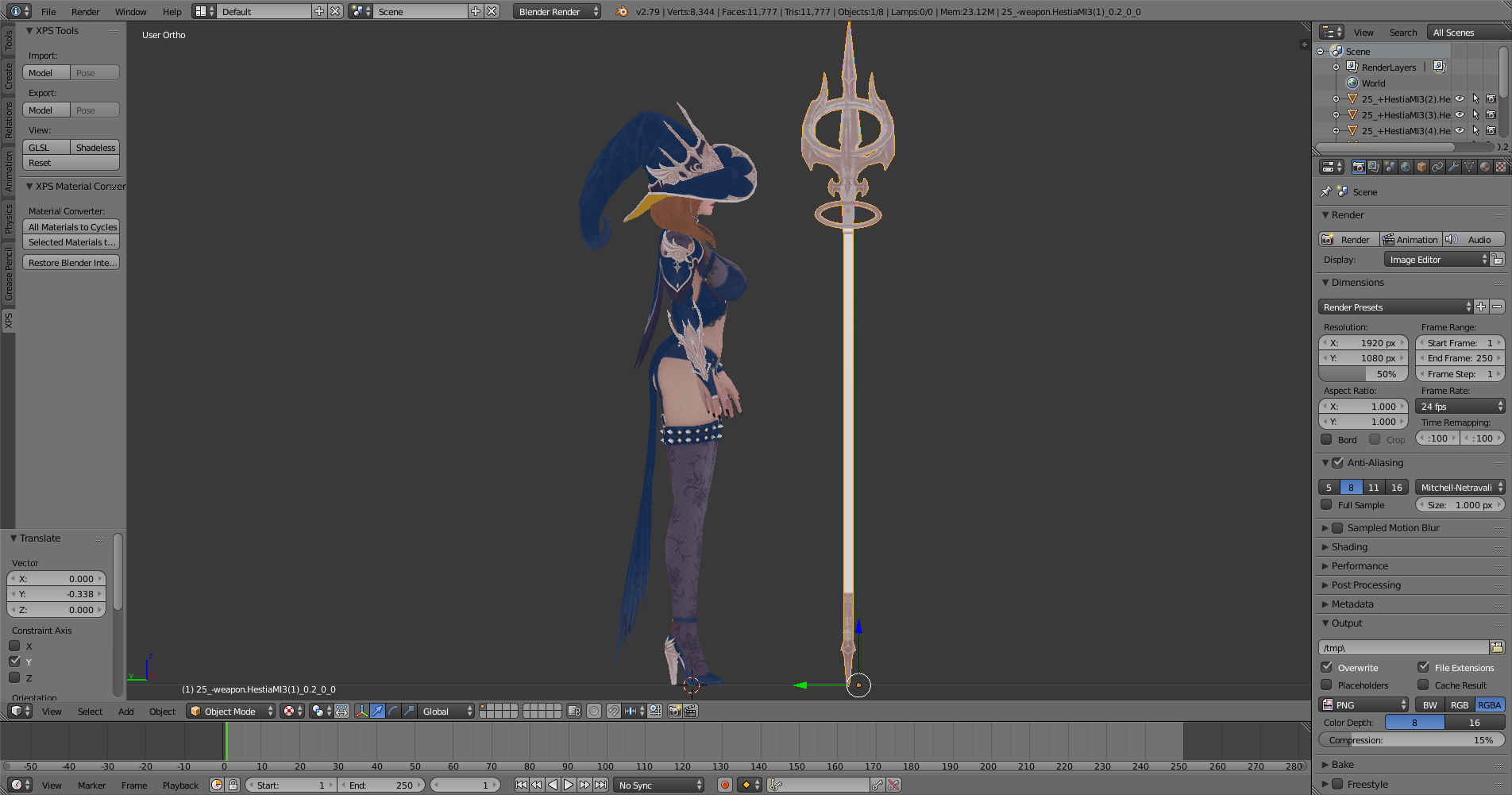1512x795 pixels.
Task: Expand the Performance panel
Action: (1359, 565)
